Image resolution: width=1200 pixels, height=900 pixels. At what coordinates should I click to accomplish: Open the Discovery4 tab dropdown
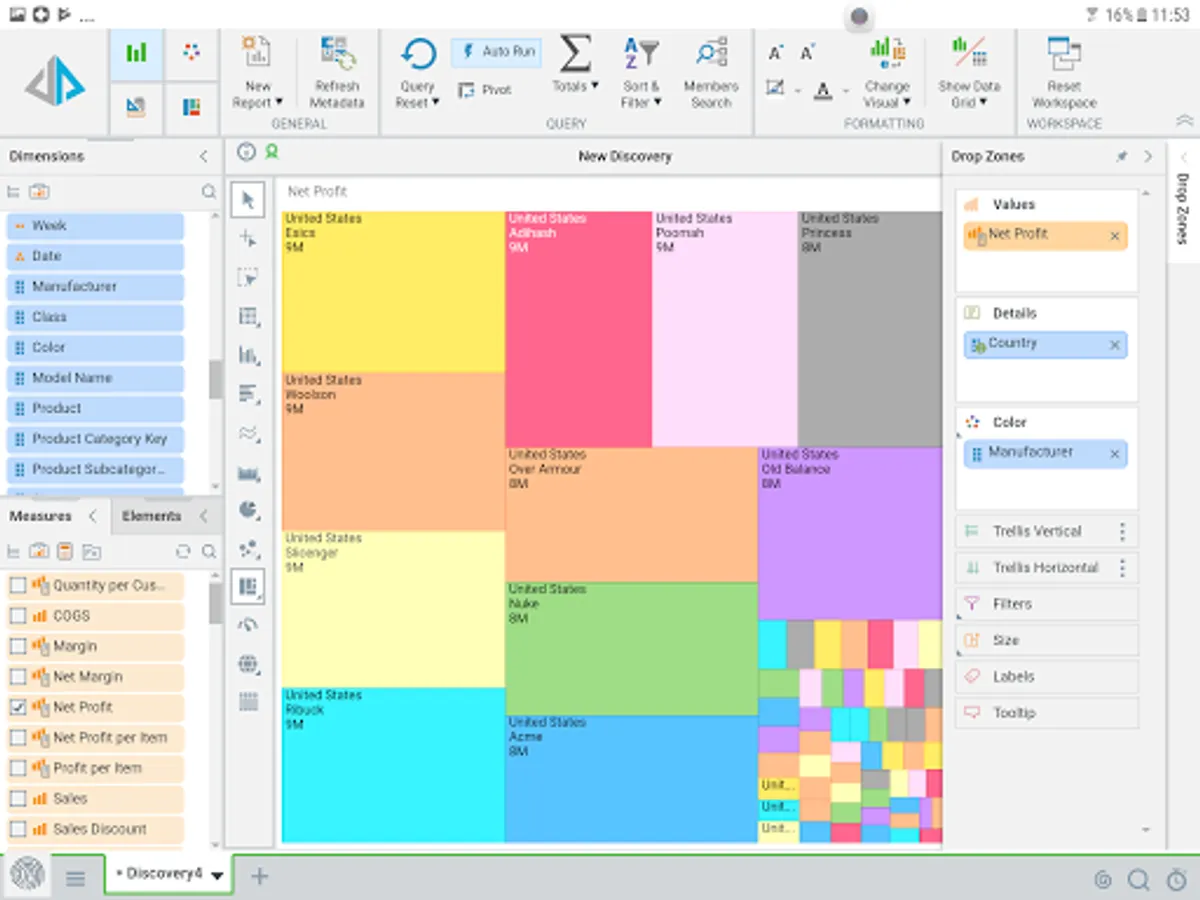coord(217,875)
